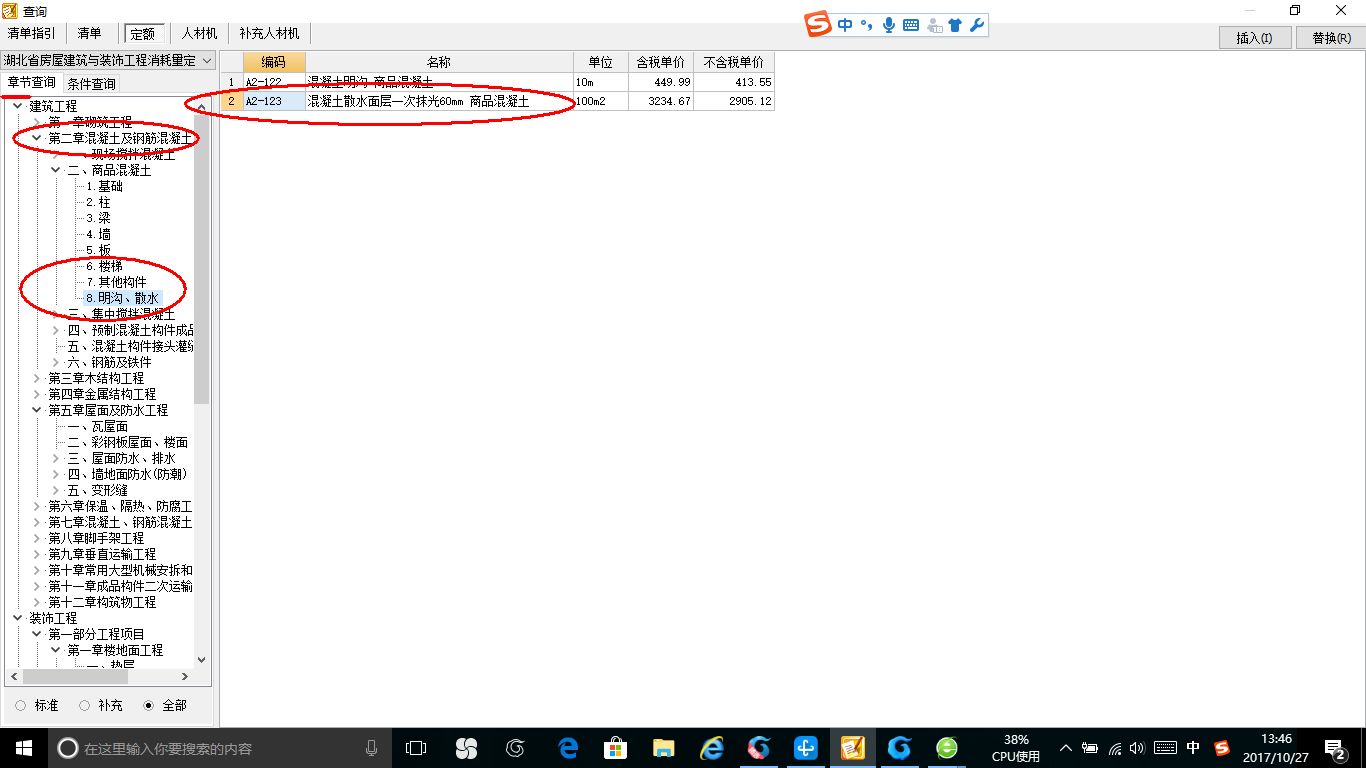Select the 全部 radio button

pyautogui.click(x=149, y=705)
